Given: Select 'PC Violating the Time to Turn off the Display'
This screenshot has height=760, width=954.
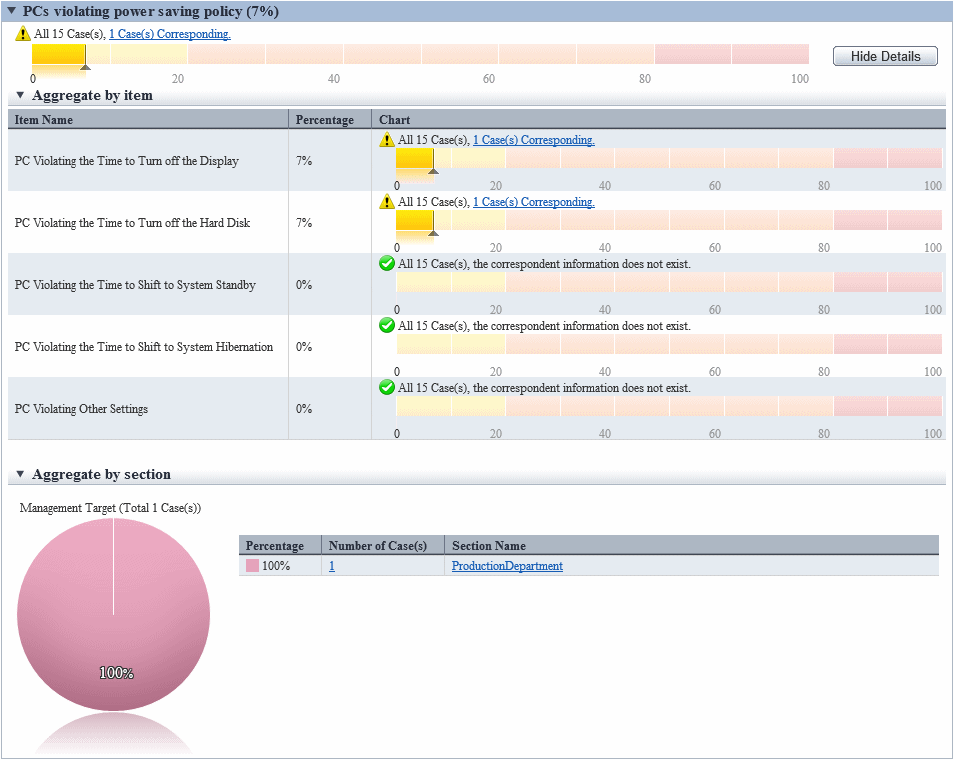Looking at the screenshot, I should coord(127,161).
